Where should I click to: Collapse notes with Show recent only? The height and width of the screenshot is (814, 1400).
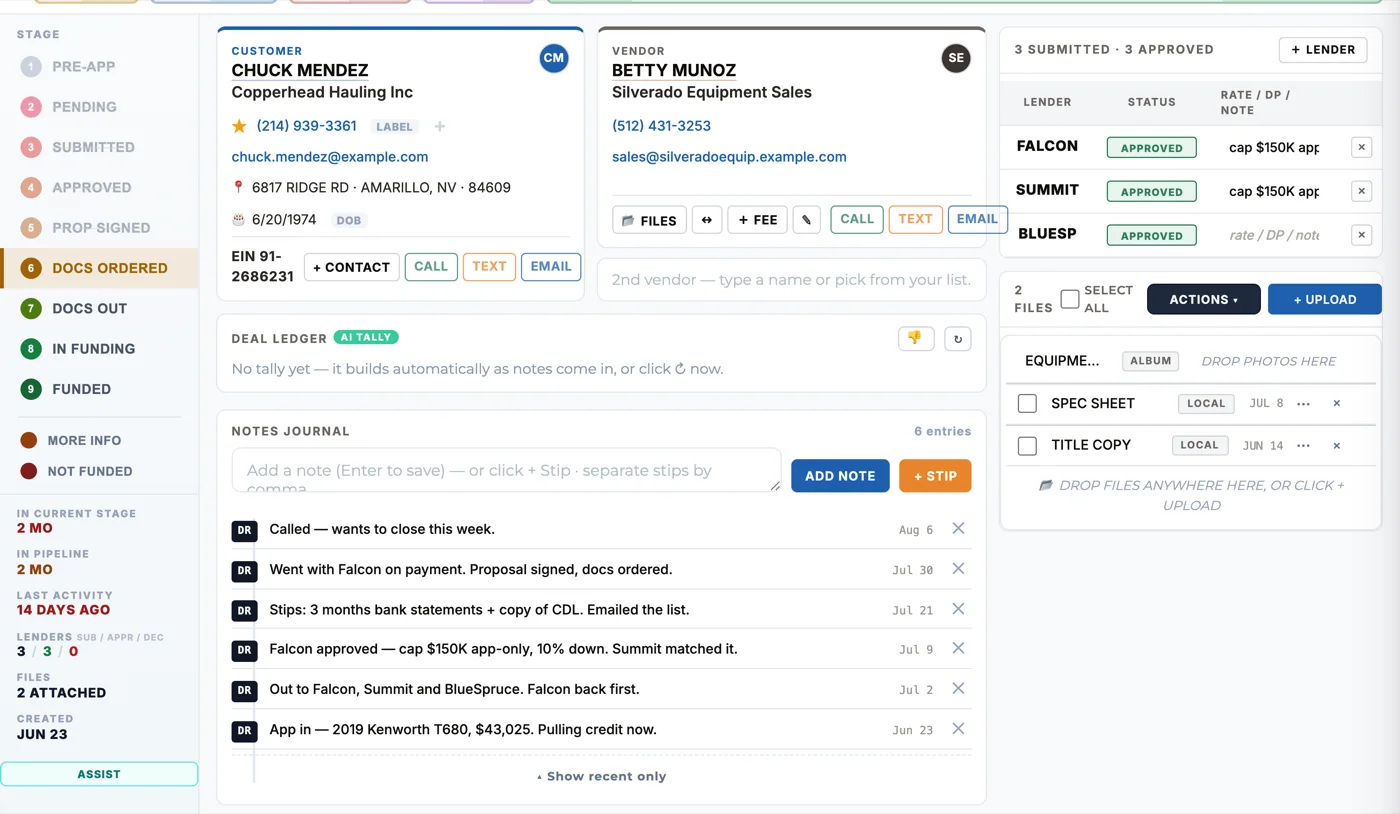tap(601, 776)
